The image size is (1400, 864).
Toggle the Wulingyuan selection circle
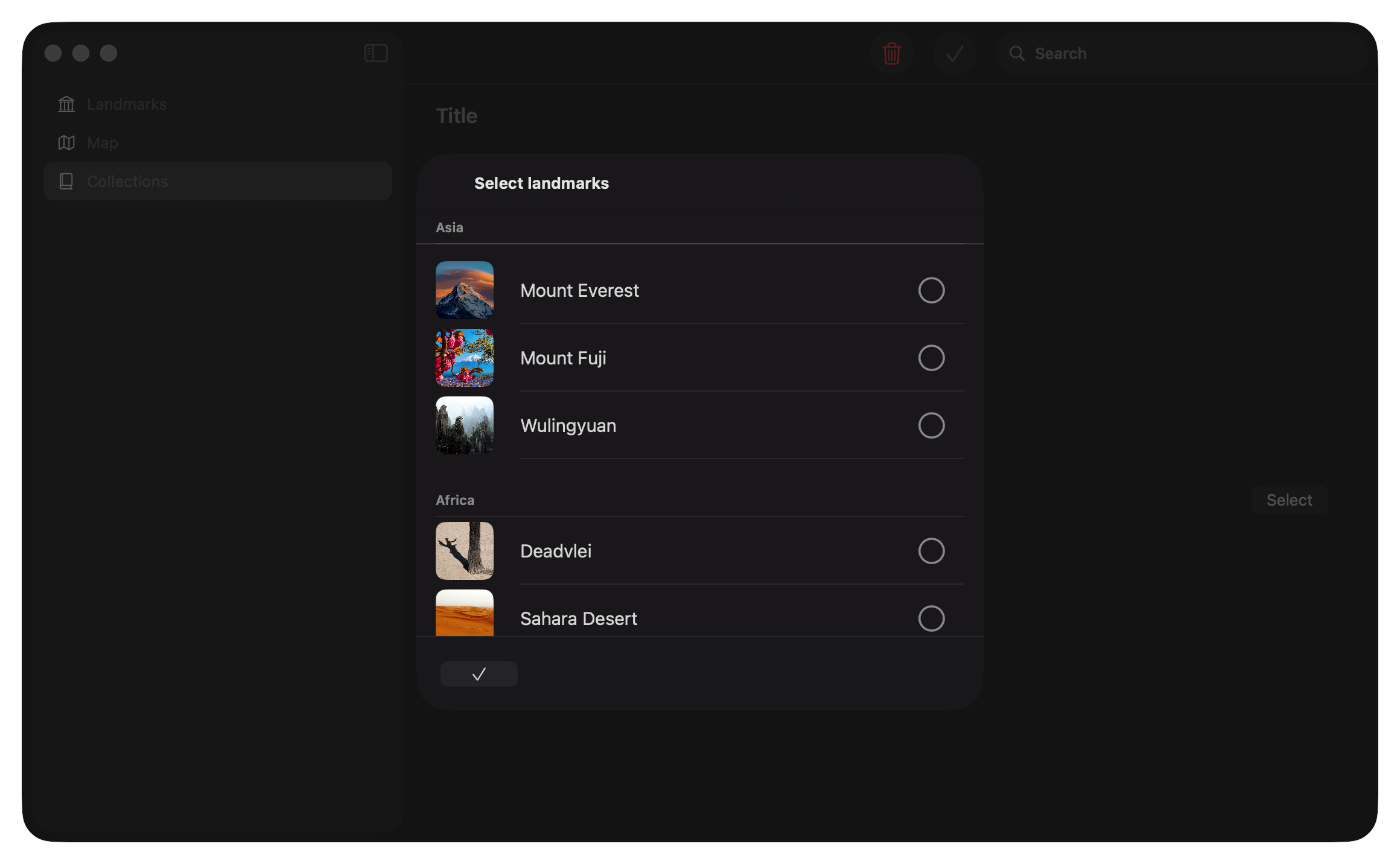coord(931,425)
